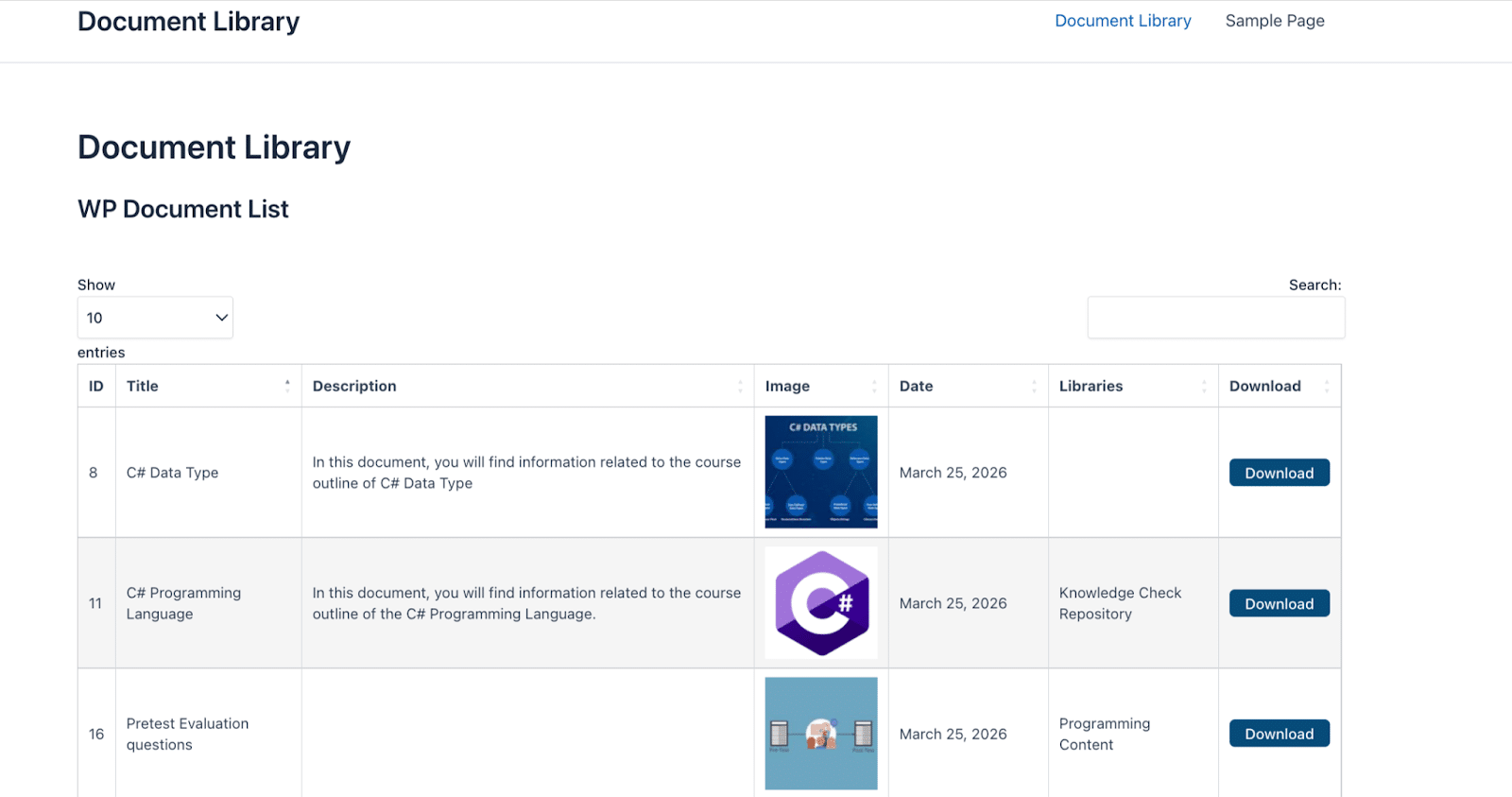Sort table by ID column

click(96, 386)
